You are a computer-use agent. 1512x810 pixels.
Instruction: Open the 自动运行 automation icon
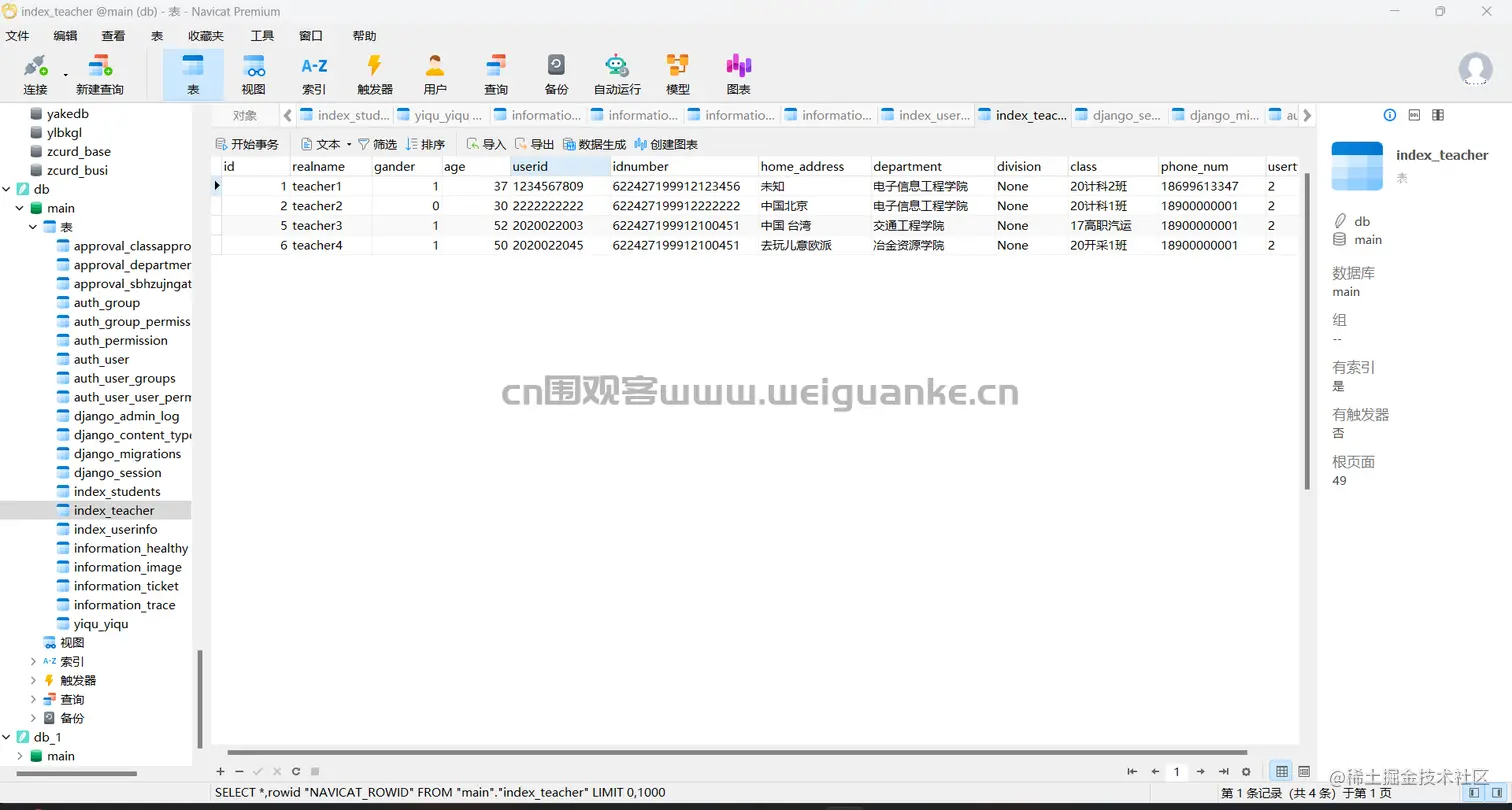click(617, 75)
